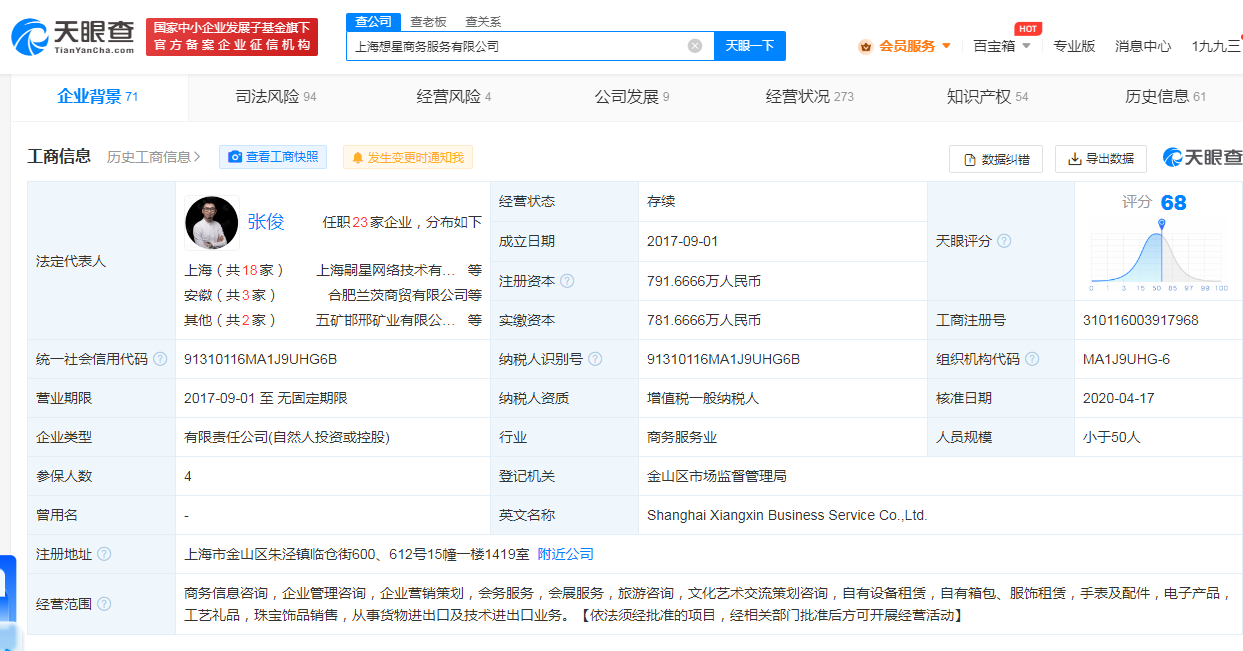
Task: Click the help icon next to 注册地址
Action: (x=104, y=554)
